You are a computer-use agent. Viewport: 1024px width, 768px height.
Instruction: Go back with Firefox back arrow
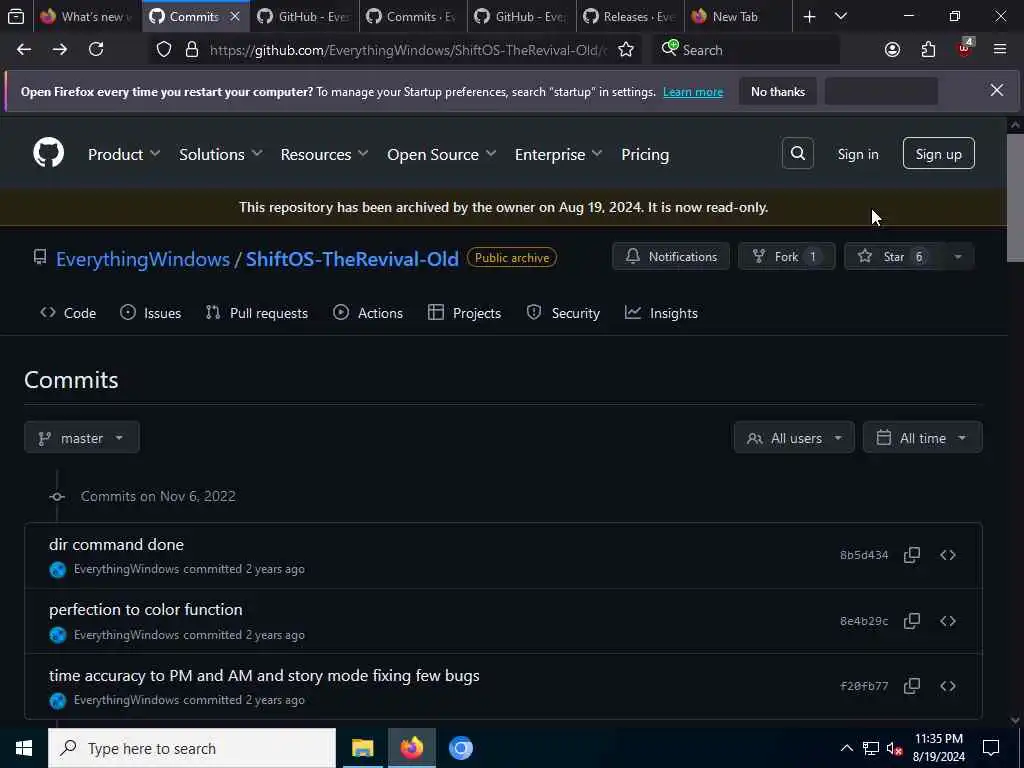click(24, 50)
